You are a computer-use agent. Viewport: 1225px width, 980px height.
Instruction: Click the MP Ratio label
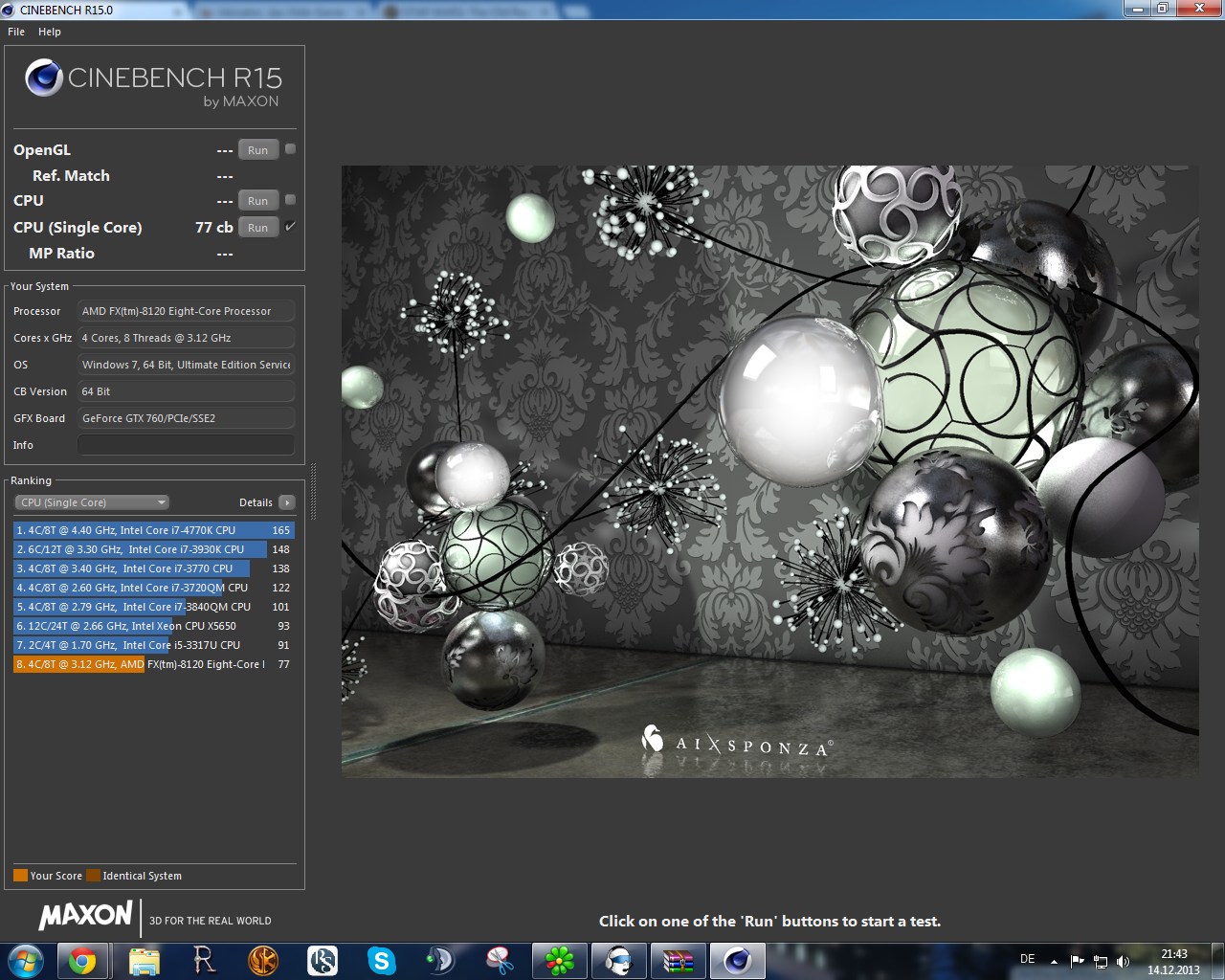61,253
